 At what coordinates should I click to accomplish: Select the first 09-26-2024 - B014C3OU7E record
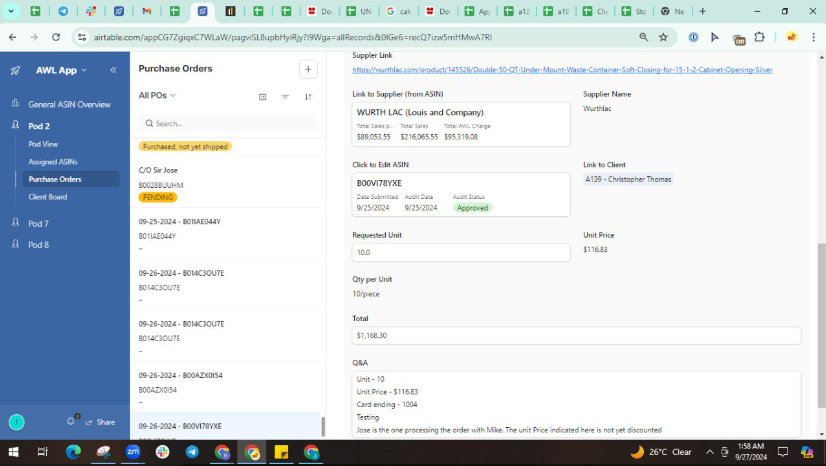225,284
